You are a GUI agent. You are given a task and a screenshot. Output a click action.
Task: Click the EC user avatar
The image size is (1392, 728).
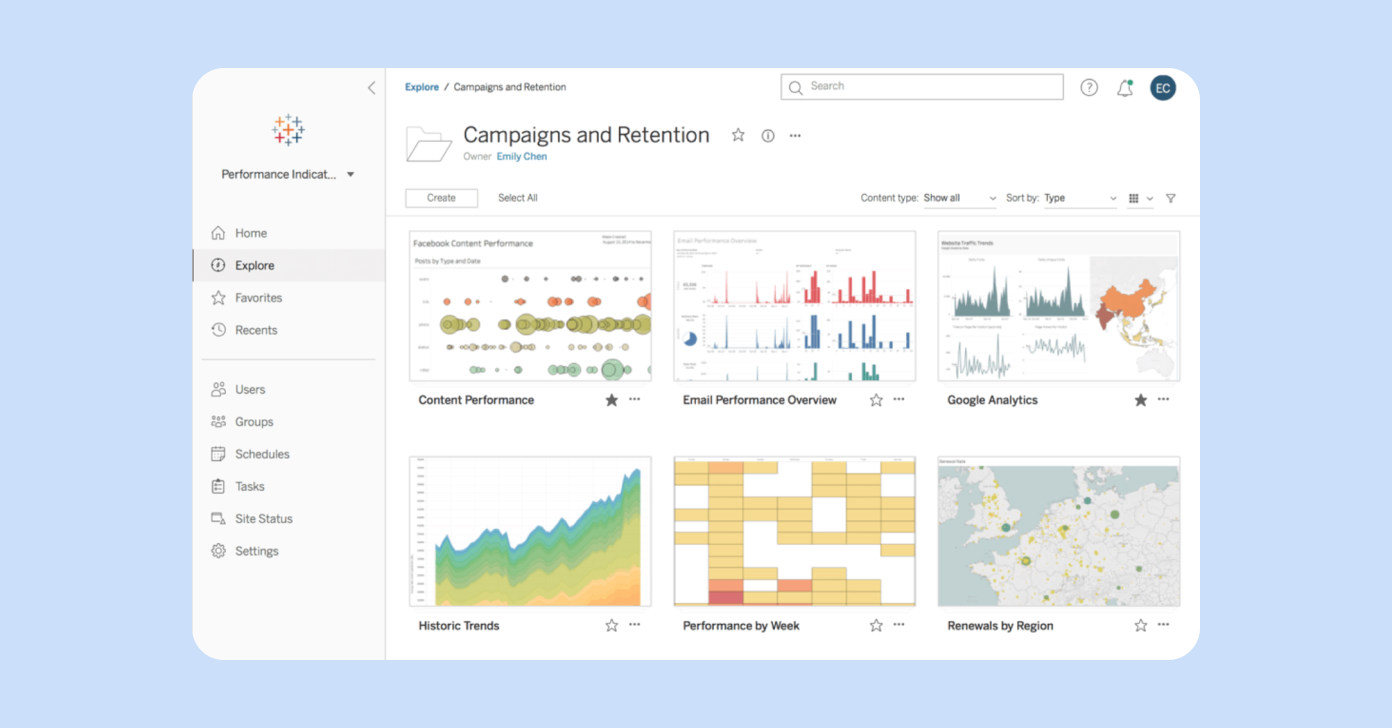point(1162,88)
